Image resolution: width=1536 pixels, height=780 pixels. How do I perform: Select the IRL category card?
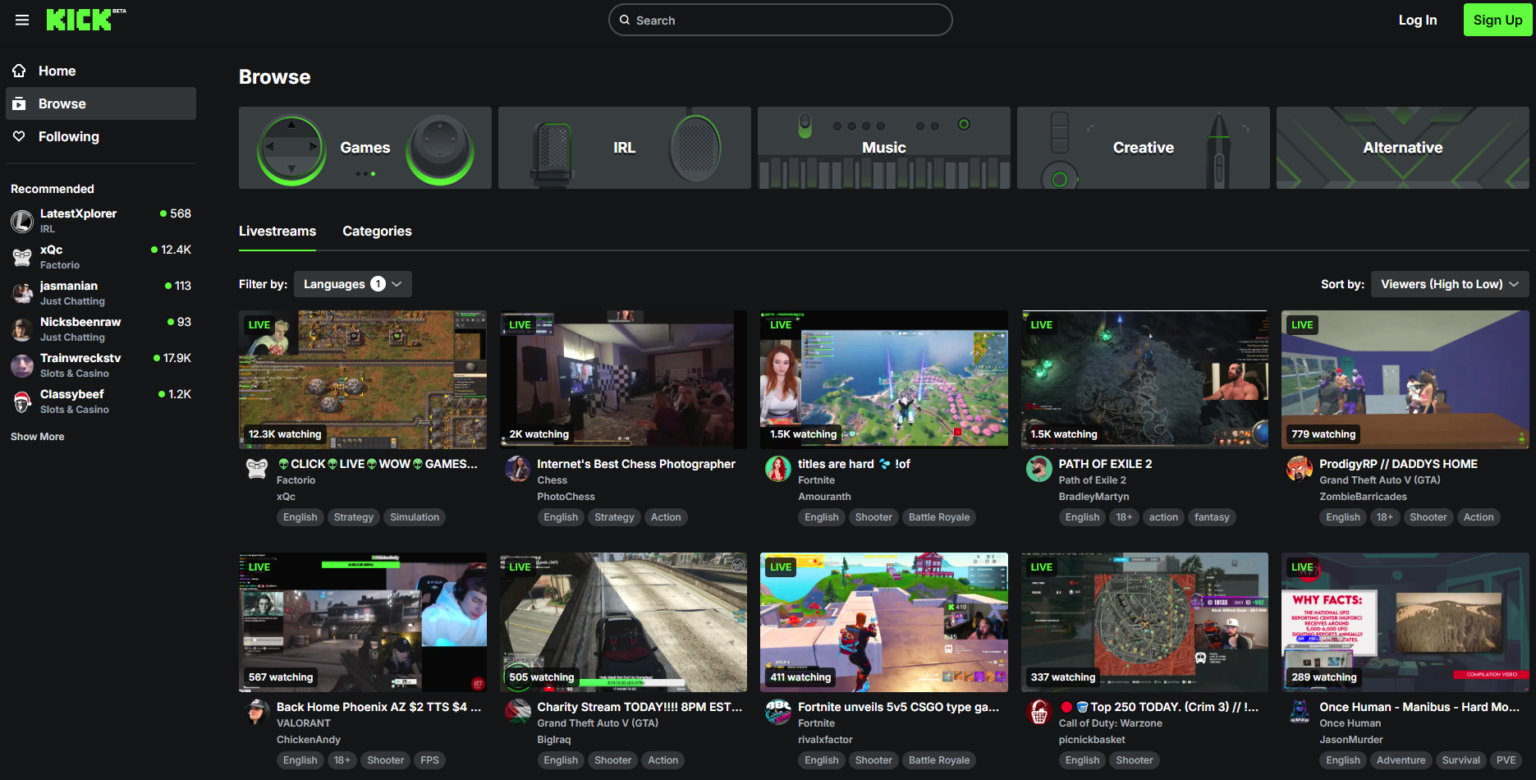coord(624,147)
